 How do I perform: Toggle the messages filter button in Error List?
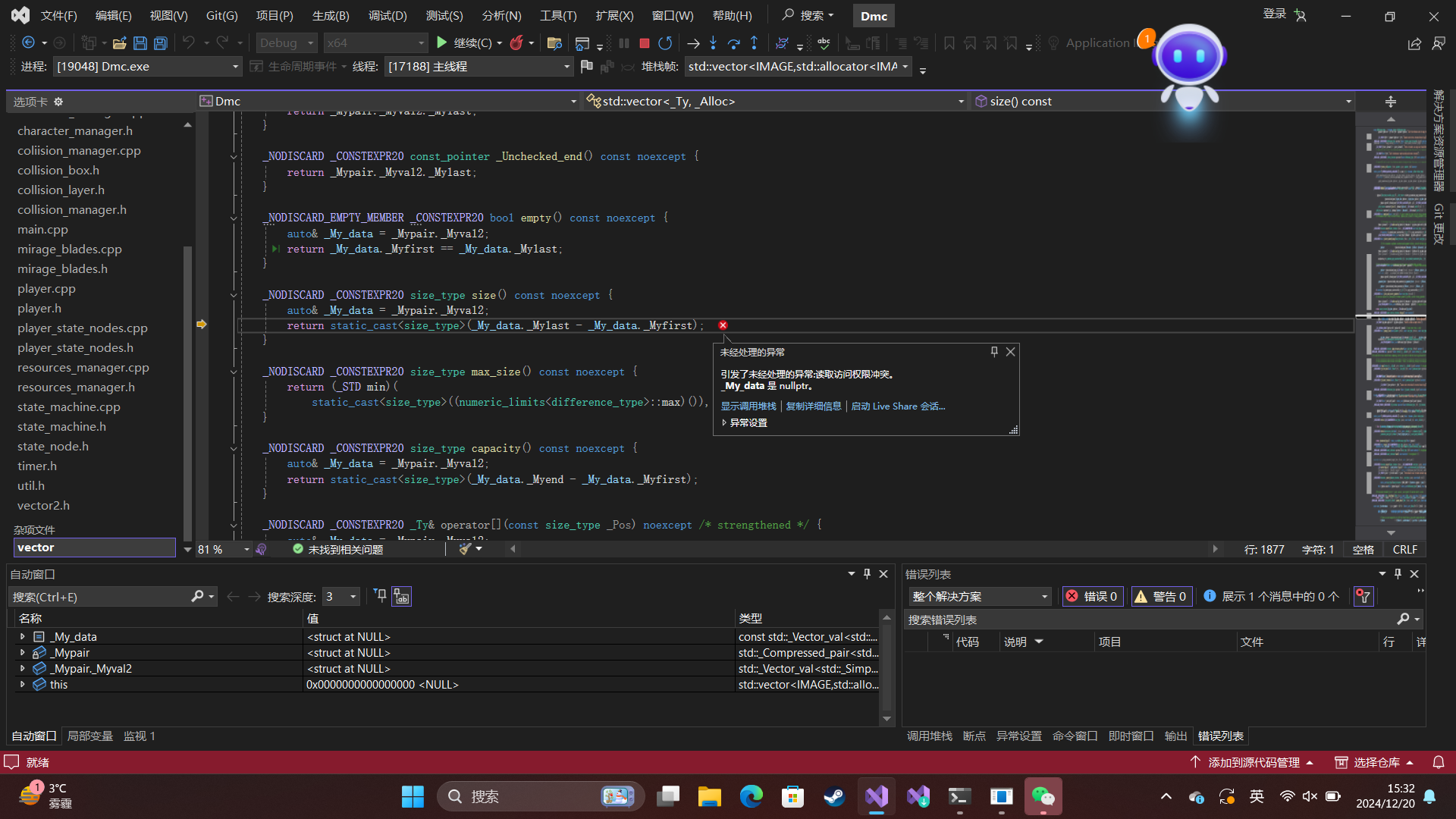point(1272,597)
